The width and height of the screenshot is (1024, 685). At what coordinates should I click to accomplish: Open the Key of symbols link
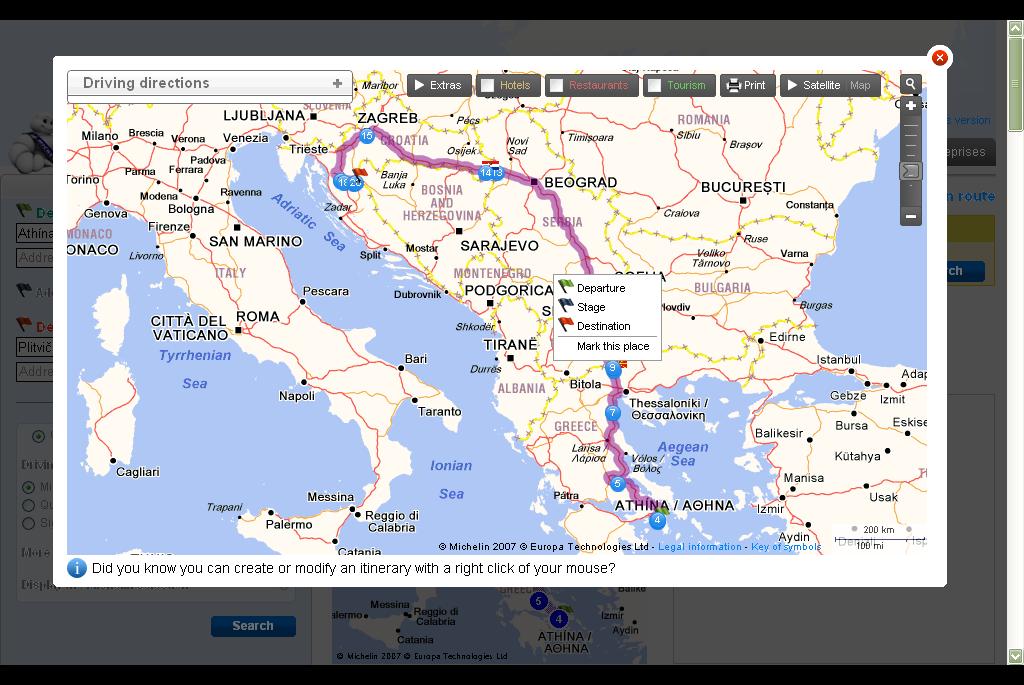click(x=786, y=547)
